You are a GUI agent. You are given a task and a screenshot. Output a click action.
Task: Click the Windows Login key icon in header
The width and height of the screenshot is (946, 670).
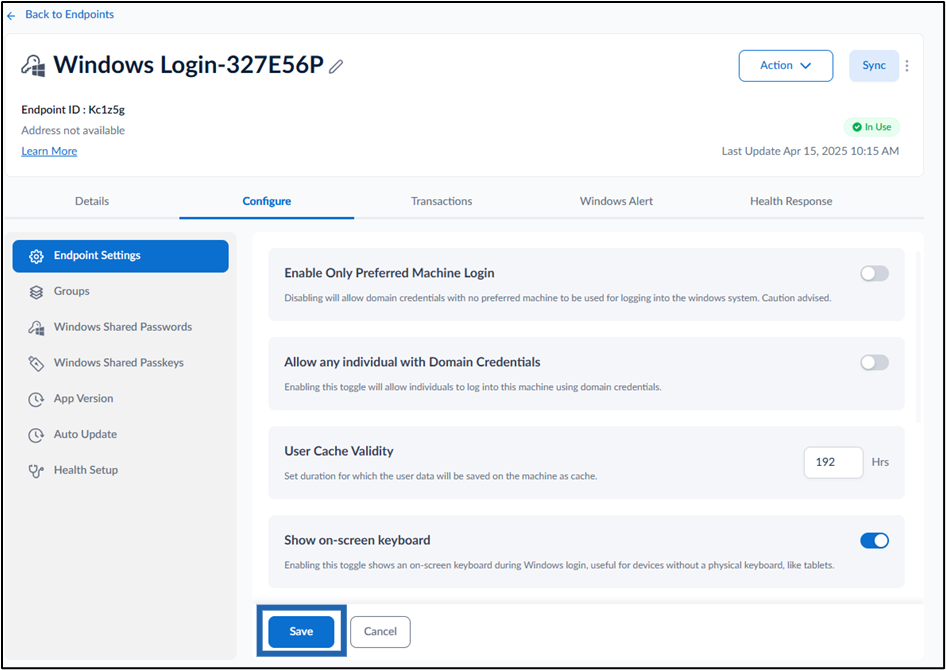pyautogui.click(x=33, y=65)
